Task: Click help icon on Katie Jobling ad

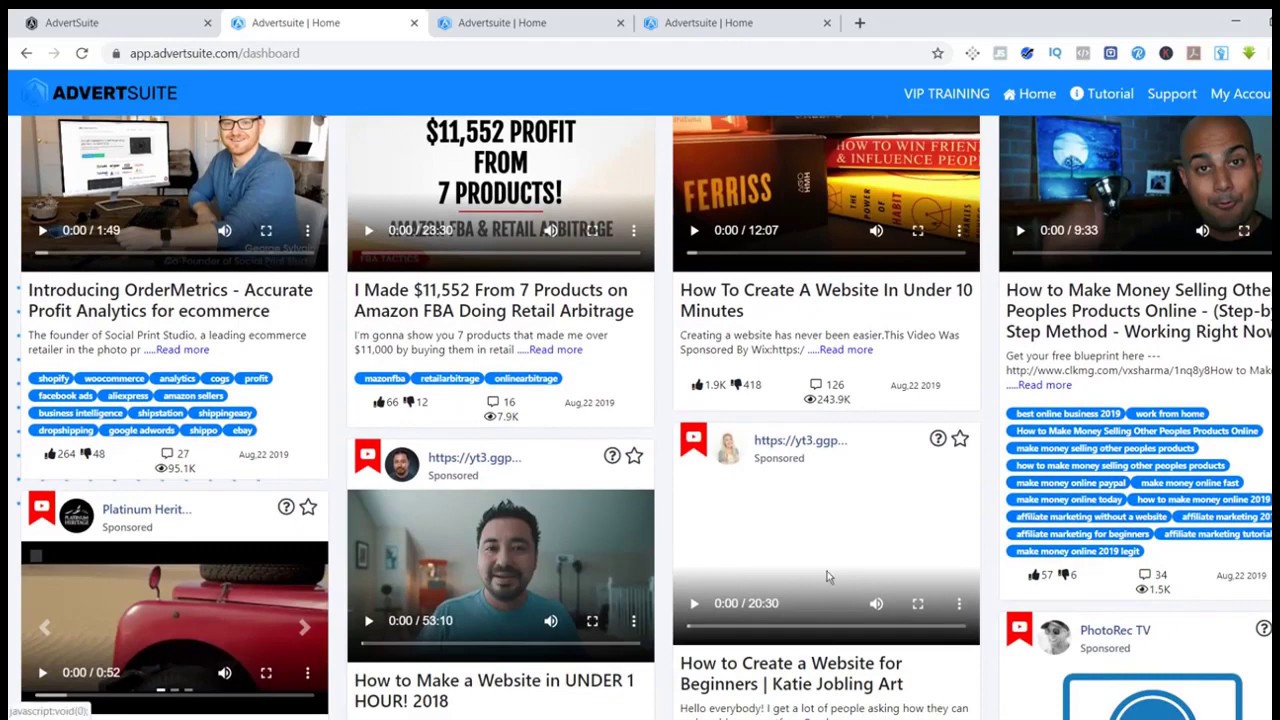Action: 938,439
